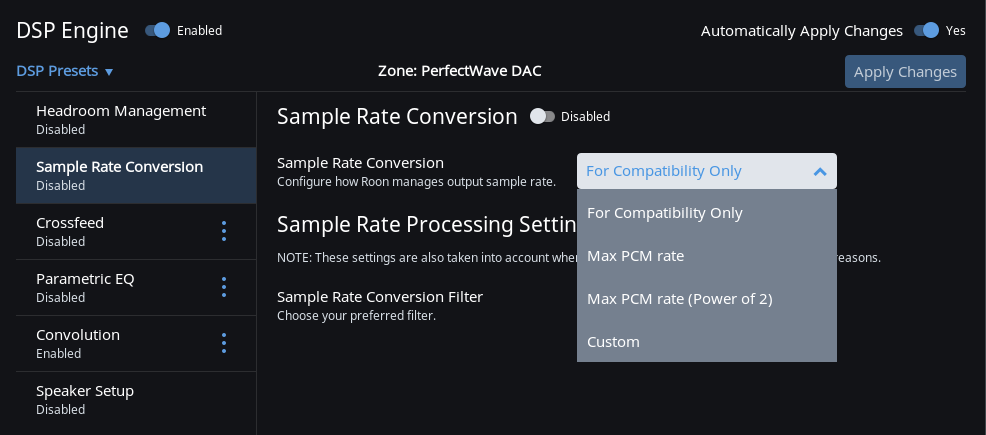
Task: Click the DSP Presets triangle arrow
Action: [109, 72]
